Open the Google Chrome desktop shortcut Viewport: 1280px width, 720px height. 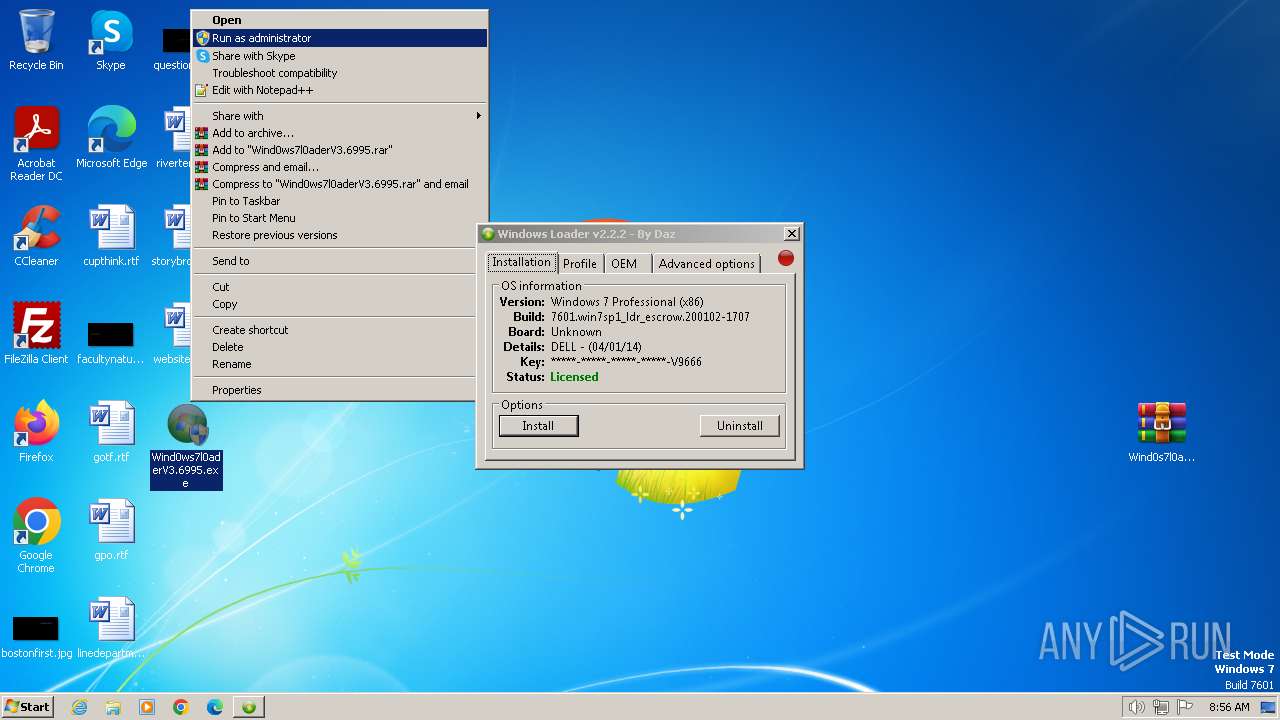point(36,536)
